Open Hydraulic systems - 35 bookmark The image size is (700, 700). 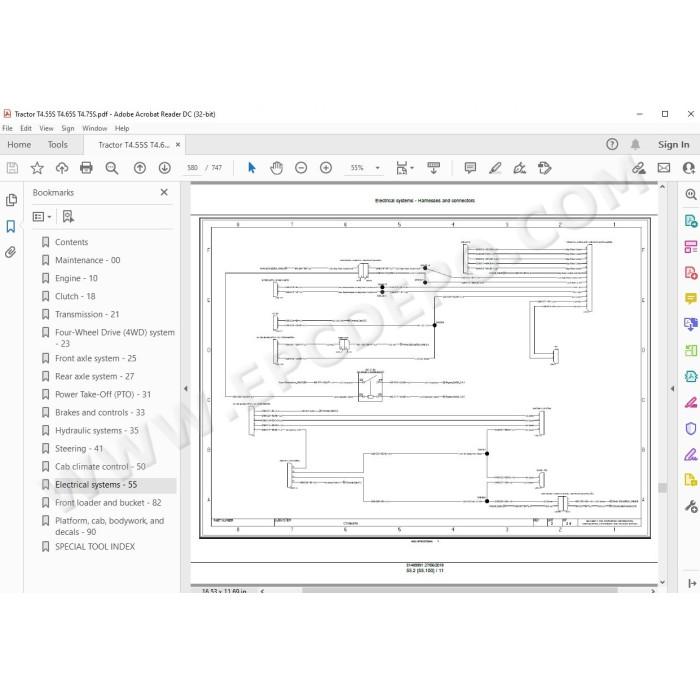click(97, 430)
